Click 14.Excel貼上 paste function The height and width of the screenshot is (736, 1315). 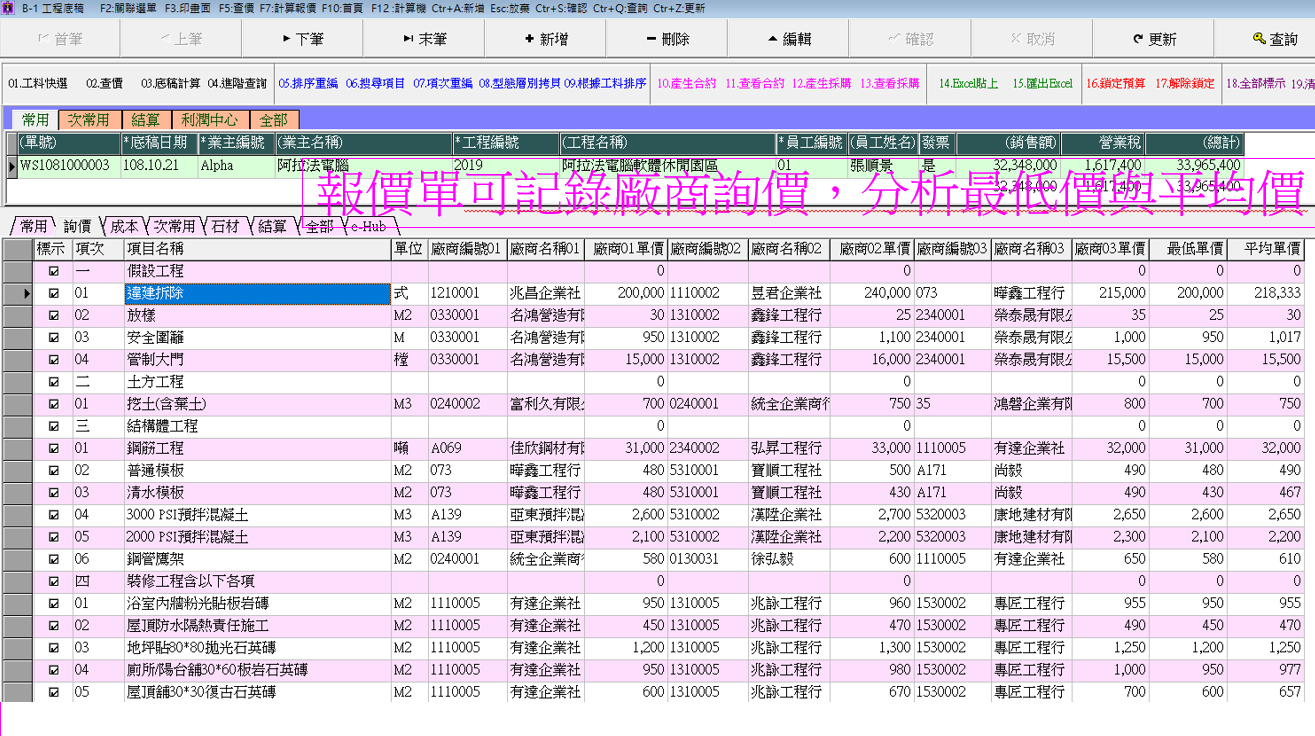(967, 84)
